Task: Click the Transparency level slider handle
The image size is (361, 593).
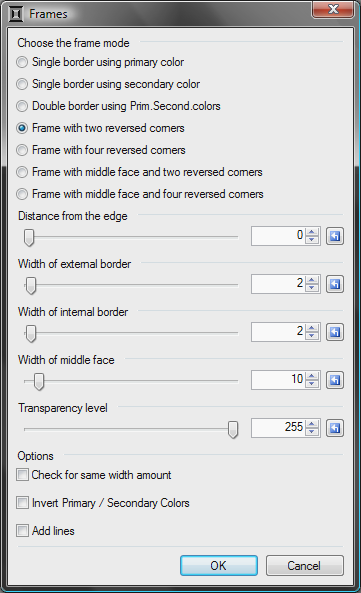Action: pos(233,429)
